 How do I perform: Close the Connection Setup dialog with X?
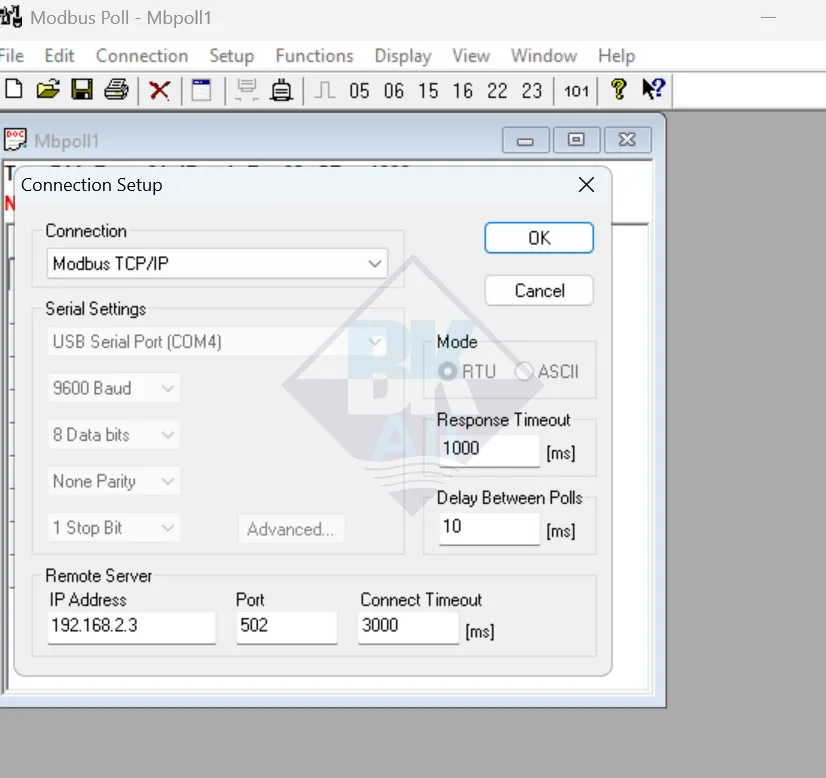586,185
